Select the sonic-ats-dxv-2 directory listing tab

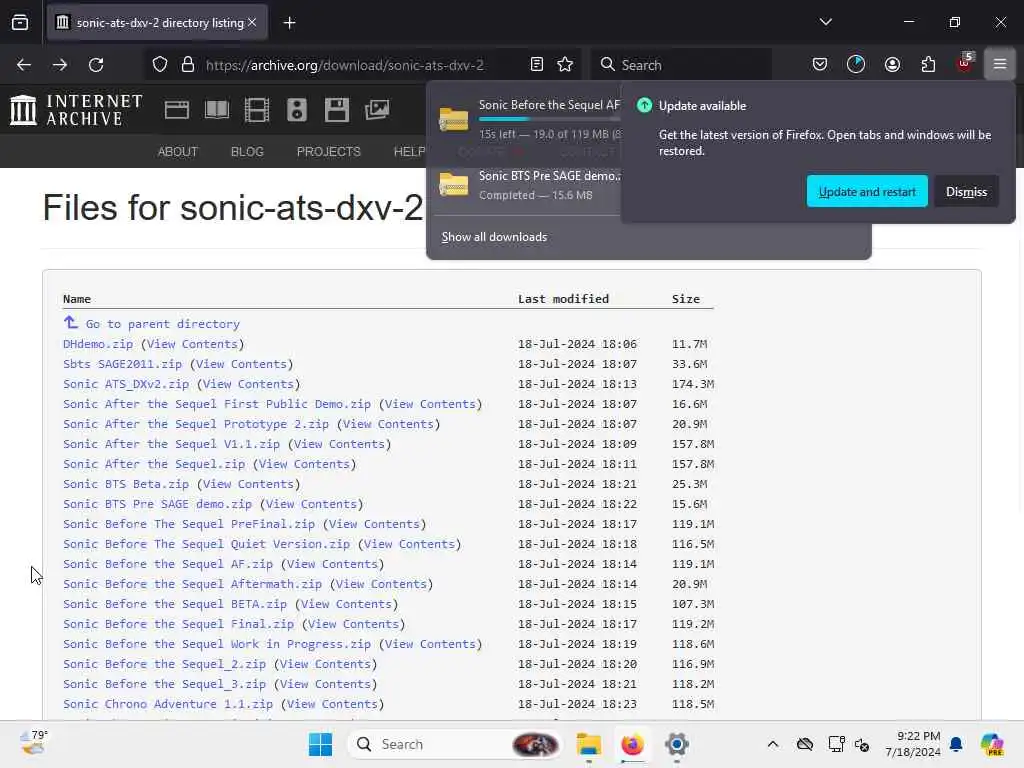point(157,23)
